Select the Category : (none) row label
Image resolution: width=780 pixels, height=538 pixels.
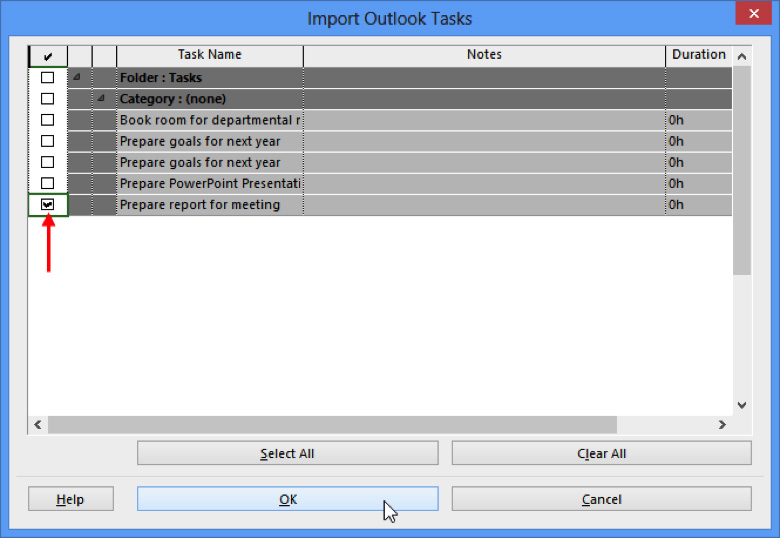pos(173,98)
